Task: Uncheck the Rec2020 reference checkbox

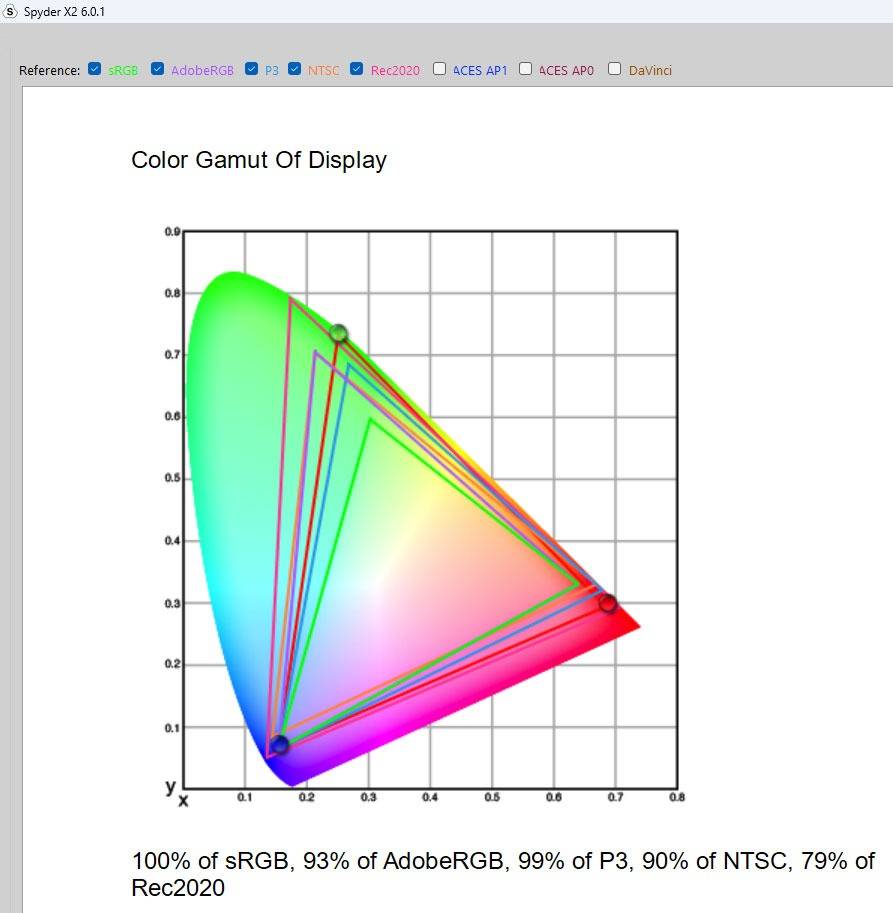Action: (357, 69)
